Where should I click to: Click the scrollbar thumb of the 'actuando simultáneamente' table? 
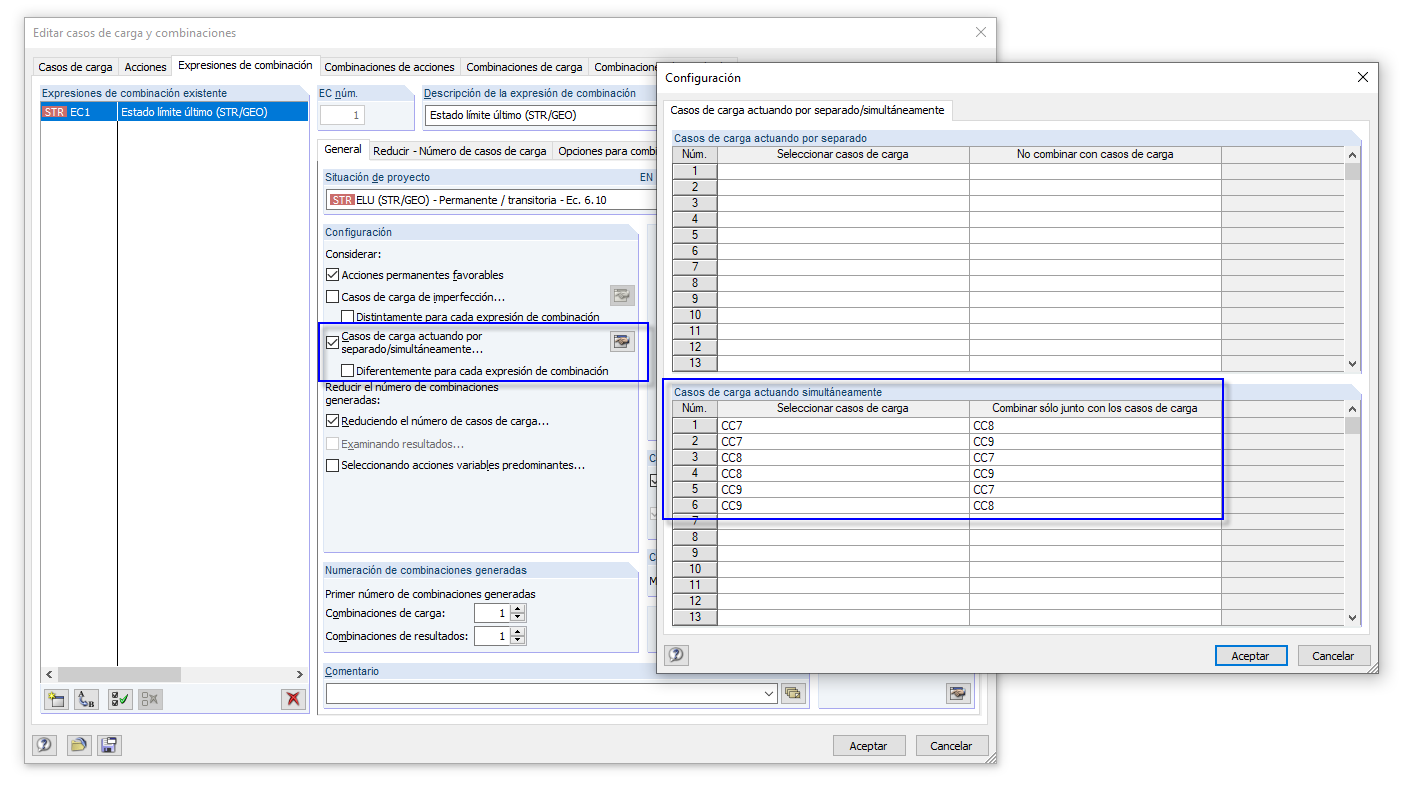point(1353,426)
